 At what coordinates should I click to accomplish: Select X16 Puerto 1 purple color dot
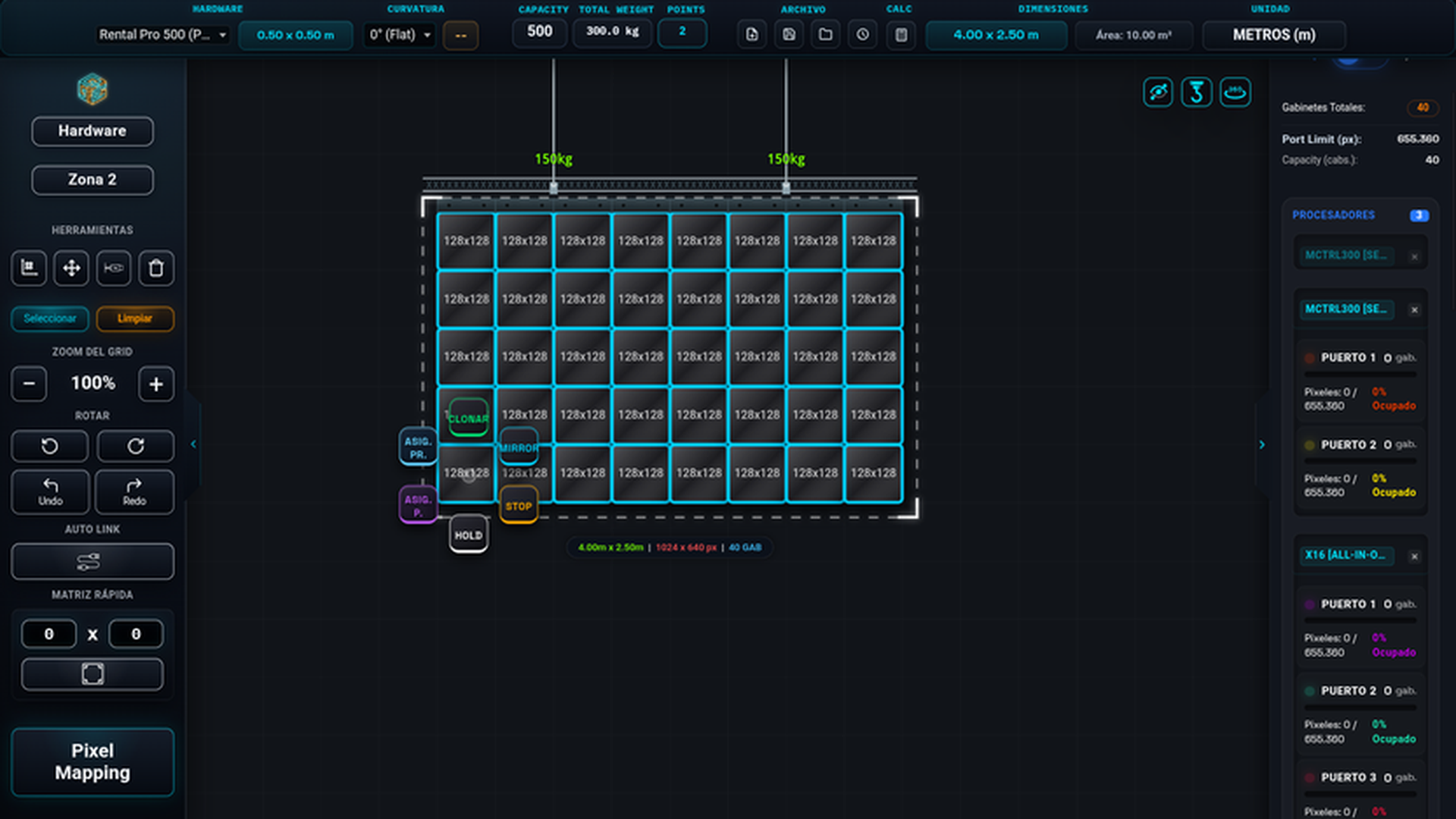1310,604
